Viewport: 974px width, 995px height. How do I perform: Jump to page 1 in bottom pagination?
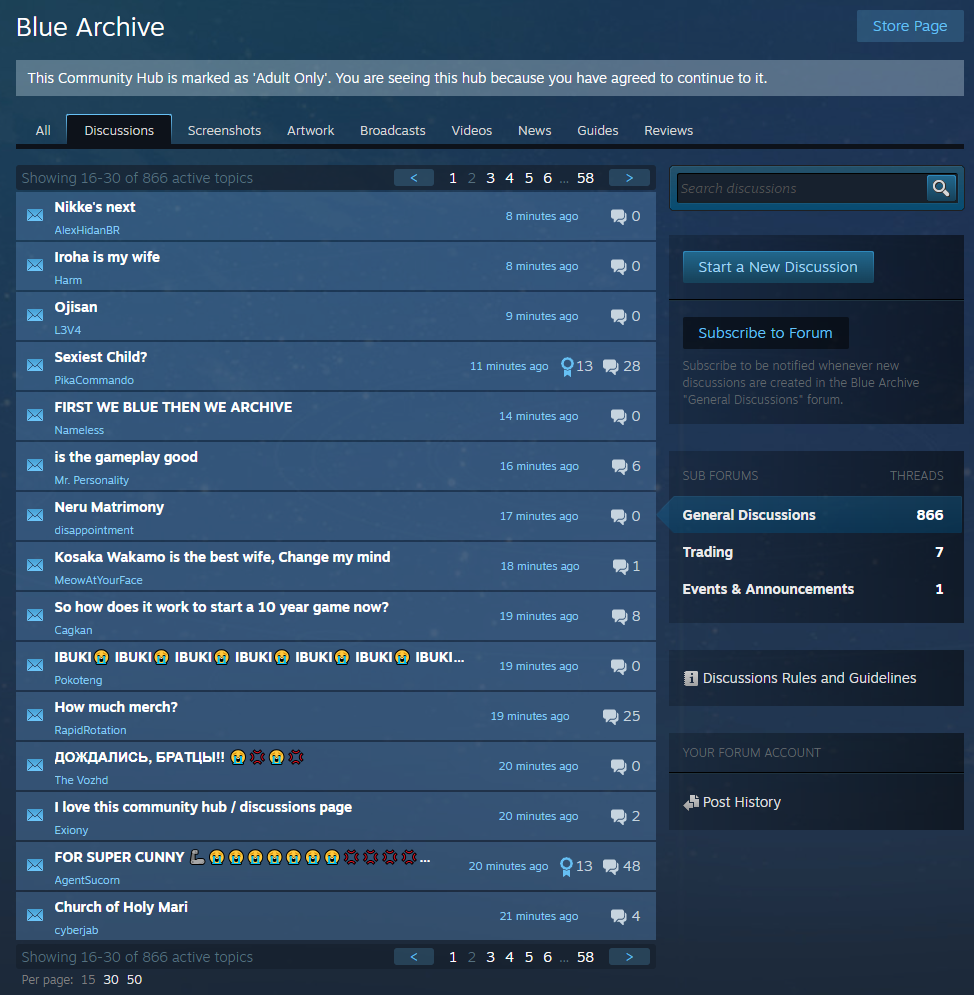point(452,957)
